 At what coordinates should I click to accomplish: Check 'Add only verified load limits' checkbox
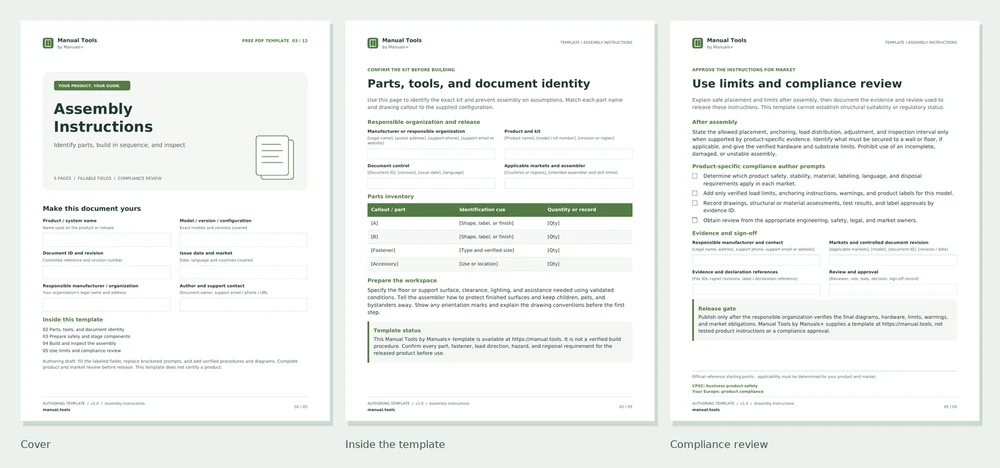[x=695, y=193]
